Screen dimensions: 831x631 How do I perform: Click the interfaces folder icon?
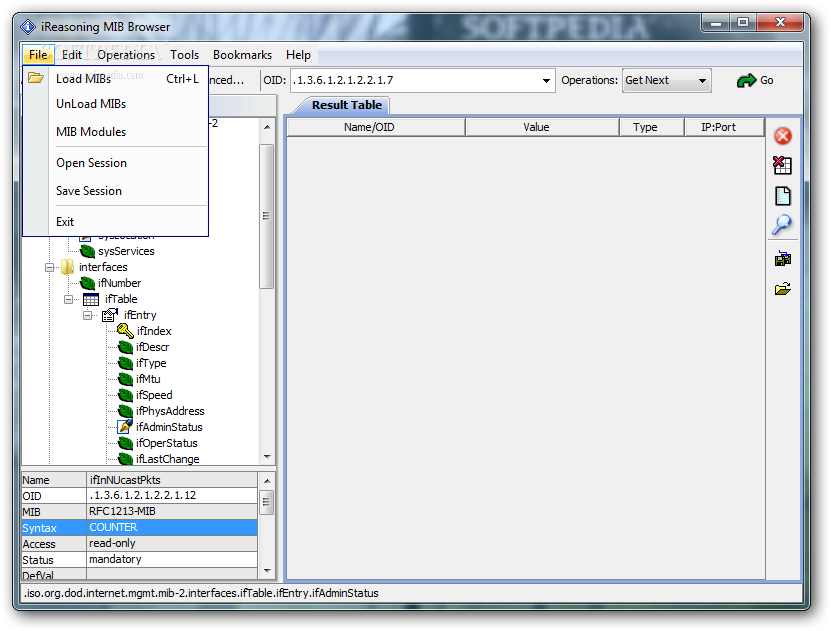pos(67,267)
